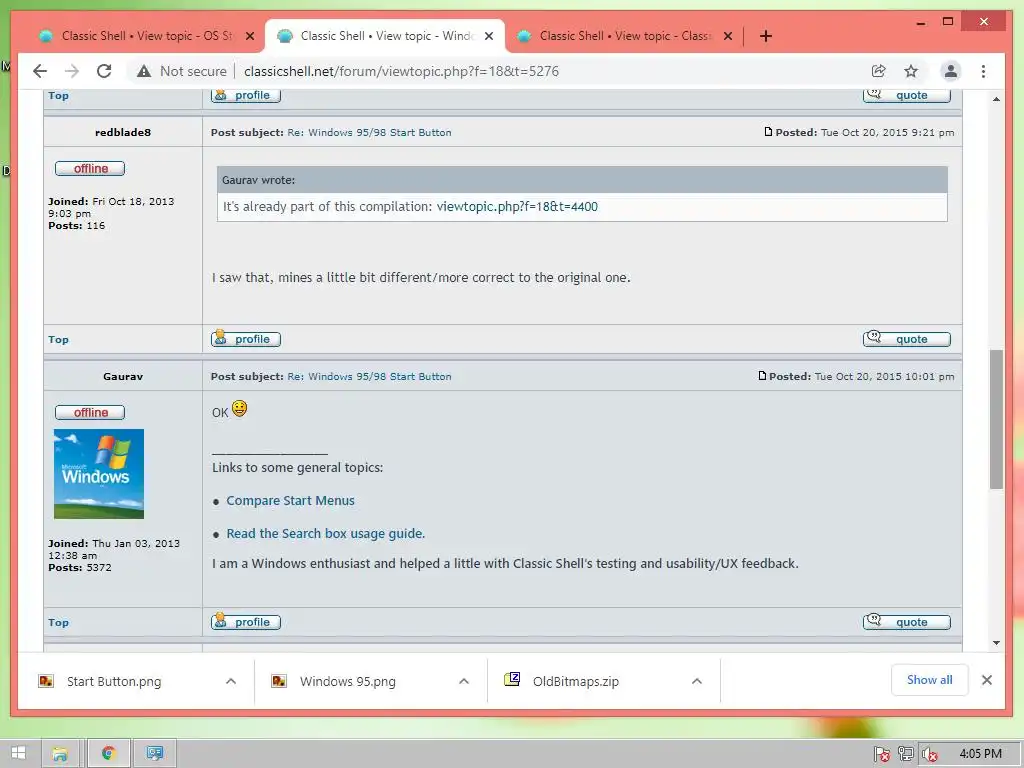Click the topmost profile button

(x=246, y=95)
